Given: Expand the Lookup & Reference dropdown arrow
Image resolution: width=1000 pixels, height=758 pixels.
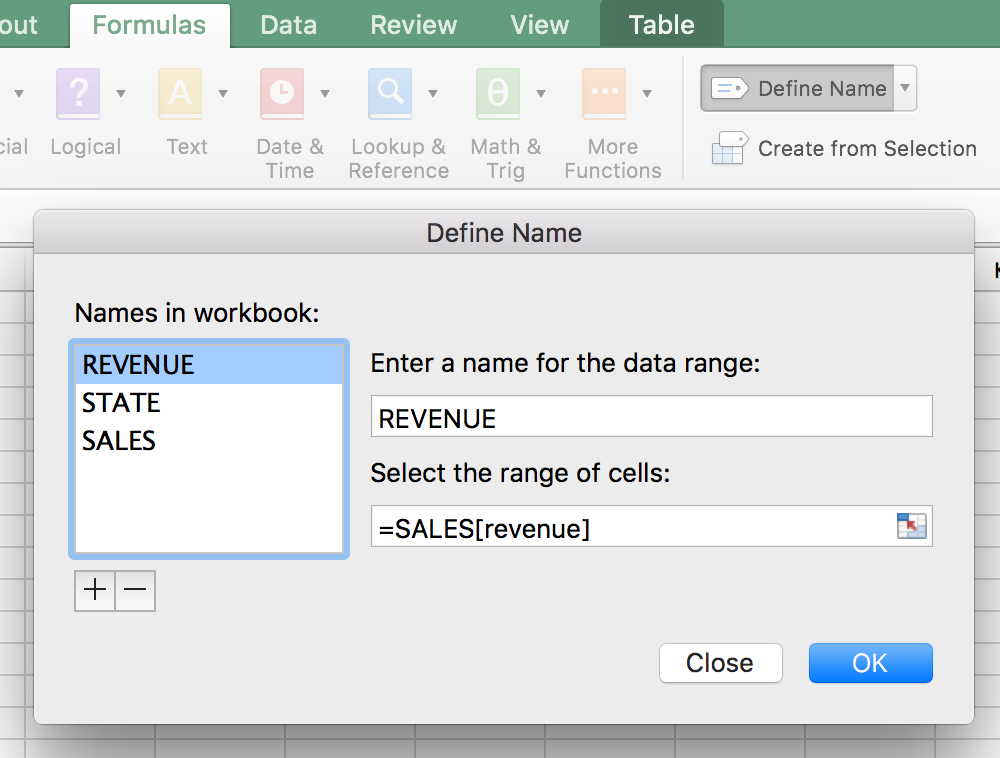Looking at the screenshot, I should (433, 94).
